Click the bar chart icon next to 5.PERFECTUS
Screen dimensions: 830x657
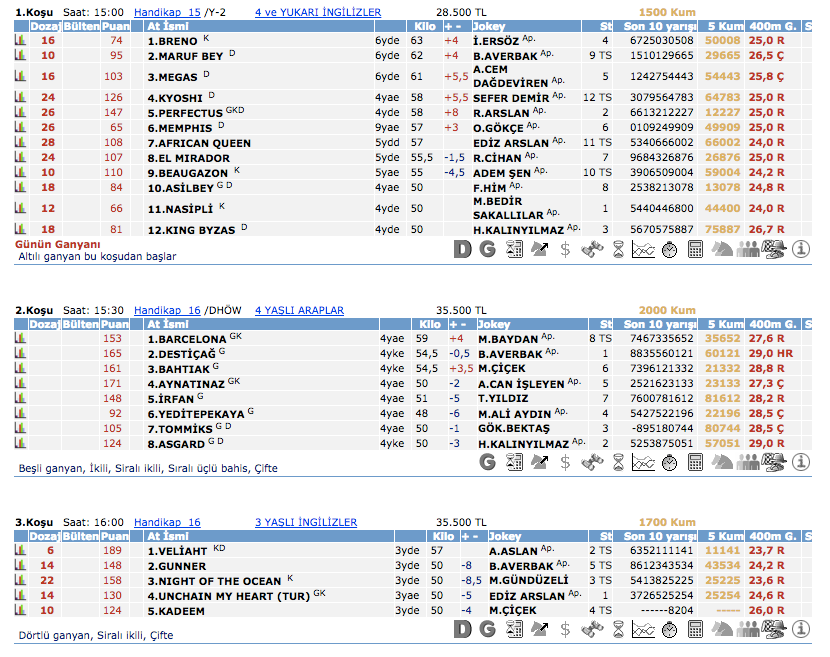20,113
